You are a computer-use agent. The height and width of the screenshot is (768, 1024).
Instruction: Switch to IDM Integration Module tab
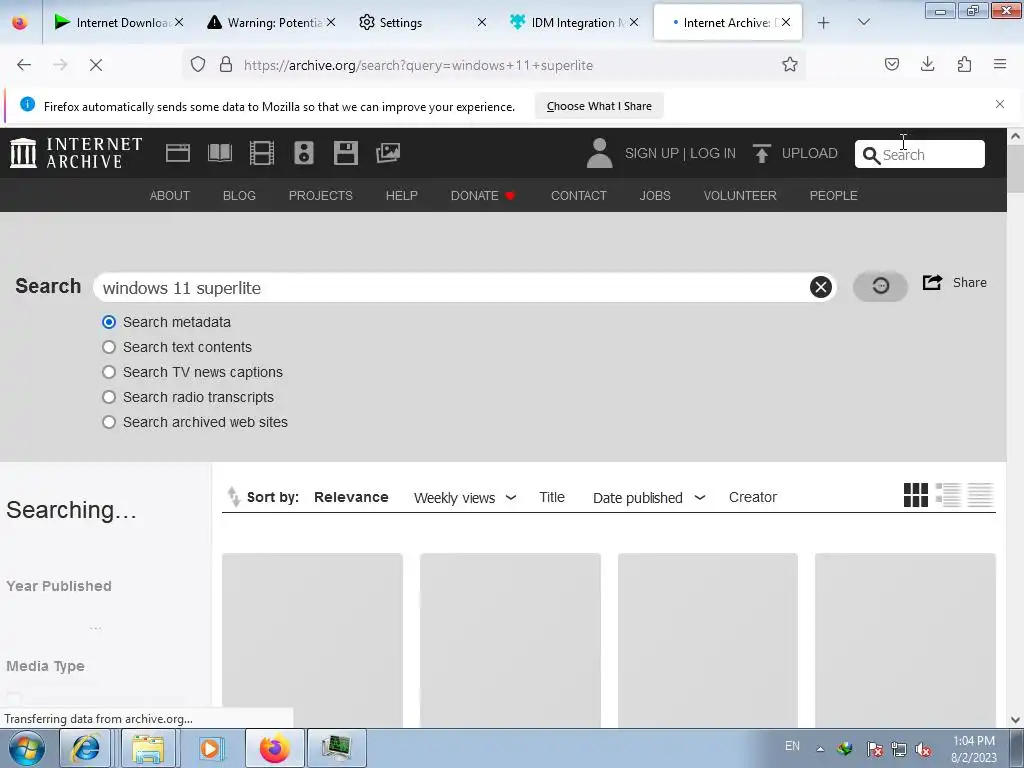click(x=575, y=22)
